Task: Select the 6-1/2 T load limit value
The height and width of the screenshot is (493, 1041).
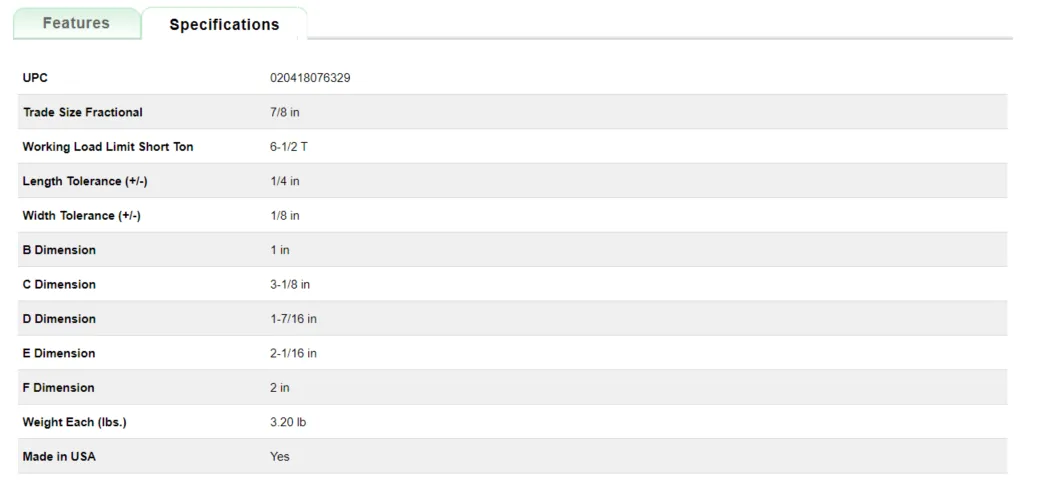Action: pyautogui.click(x=289, y=147)
